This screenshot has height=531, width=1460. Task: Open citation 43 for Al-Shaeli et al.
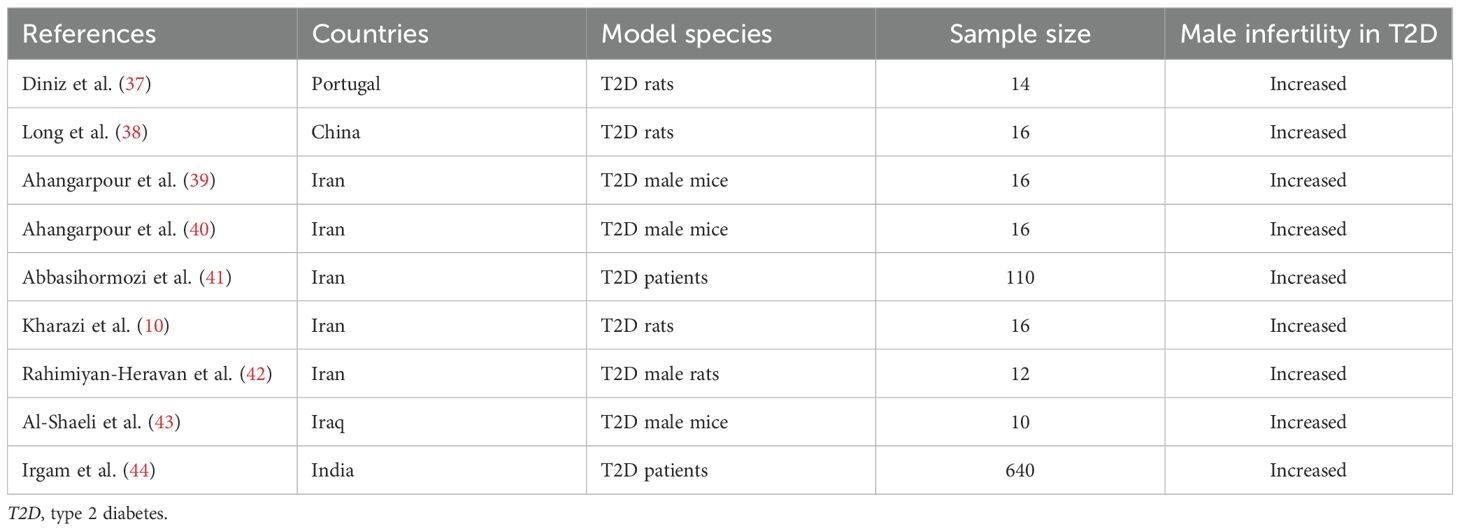[163, 422]
